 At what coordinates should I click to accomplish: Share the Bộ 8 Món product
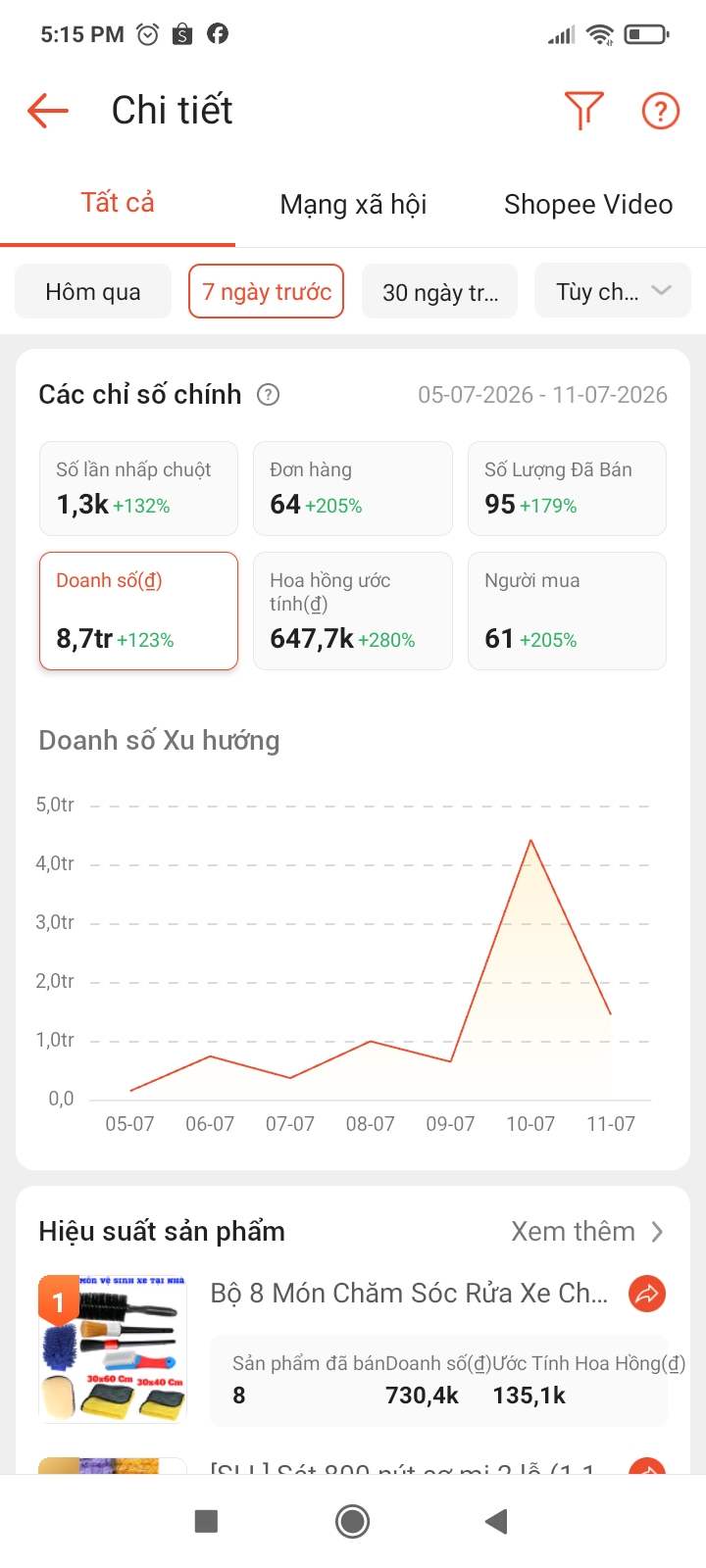coord(647,1295)
